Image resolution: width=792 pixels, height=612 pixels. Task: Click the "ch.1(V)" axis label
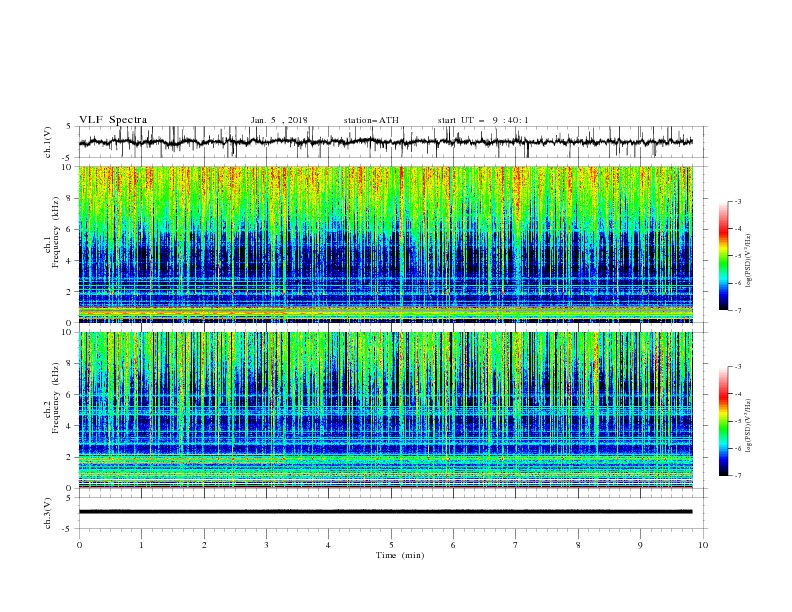click(48, 142)
